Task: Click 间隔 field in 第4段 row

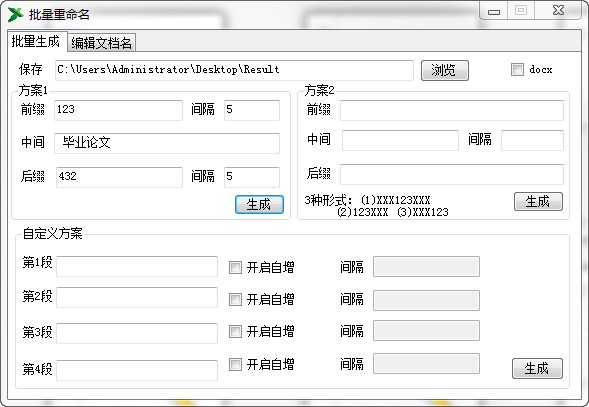Action: [426, 363]
